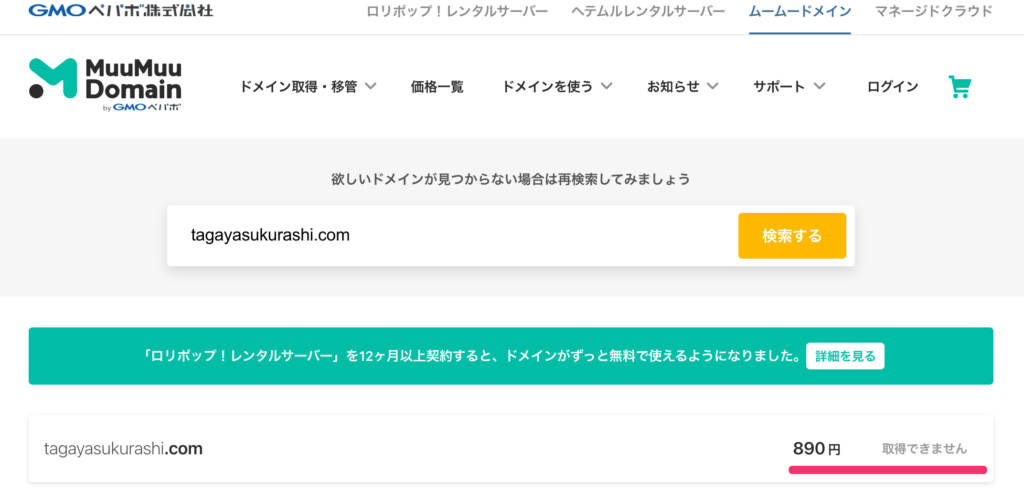Expand the お知らせ dropdown
Viewport: 1024px width, 503px height.
tap(682, 87)
